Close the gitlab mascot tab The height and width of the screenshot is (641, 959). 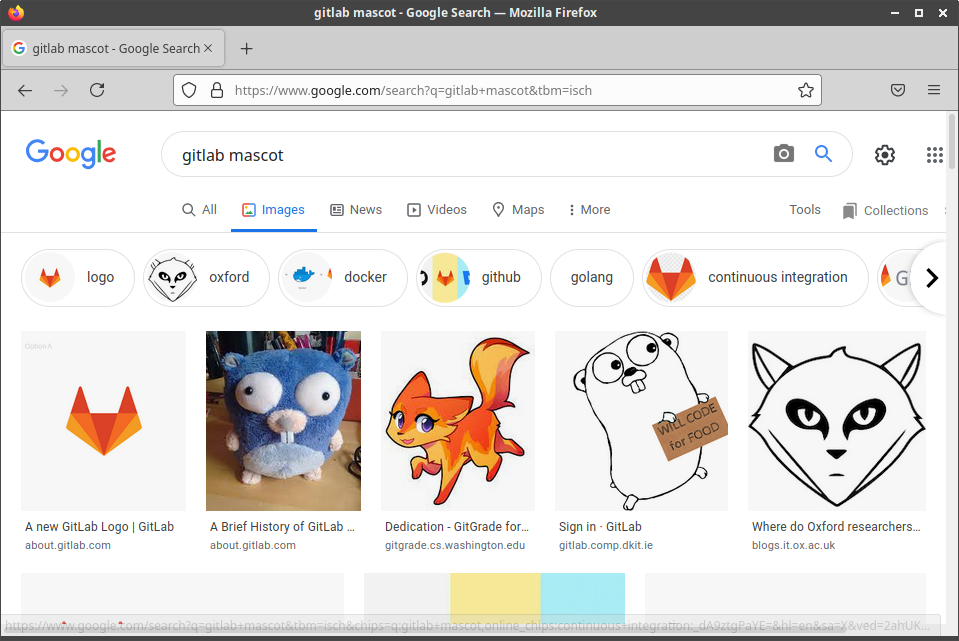(x=208, y=48)
